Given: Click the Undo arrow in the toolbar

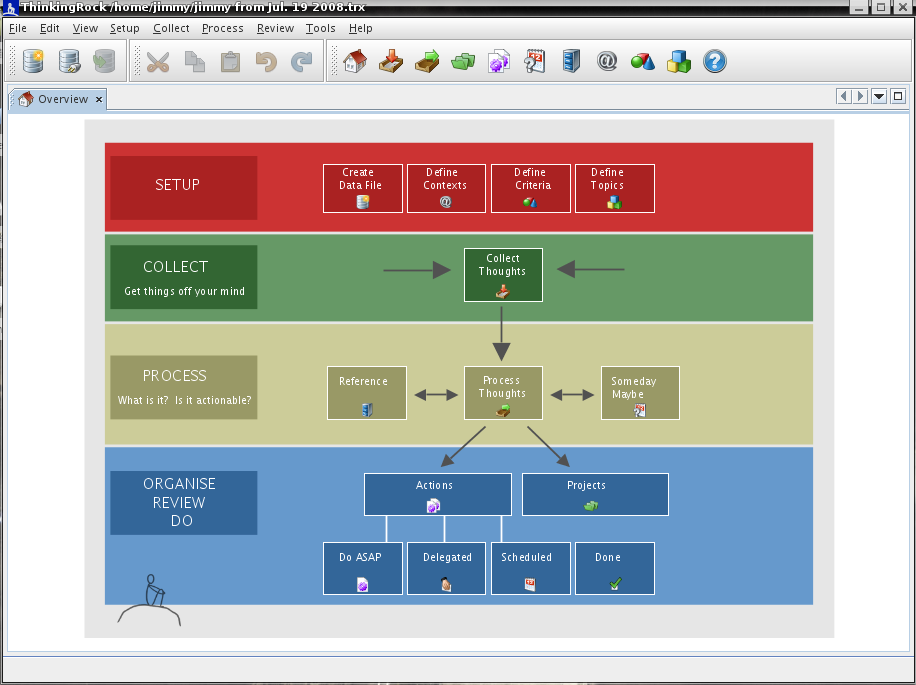Looking at the screenshot, I should click(266, 61).
